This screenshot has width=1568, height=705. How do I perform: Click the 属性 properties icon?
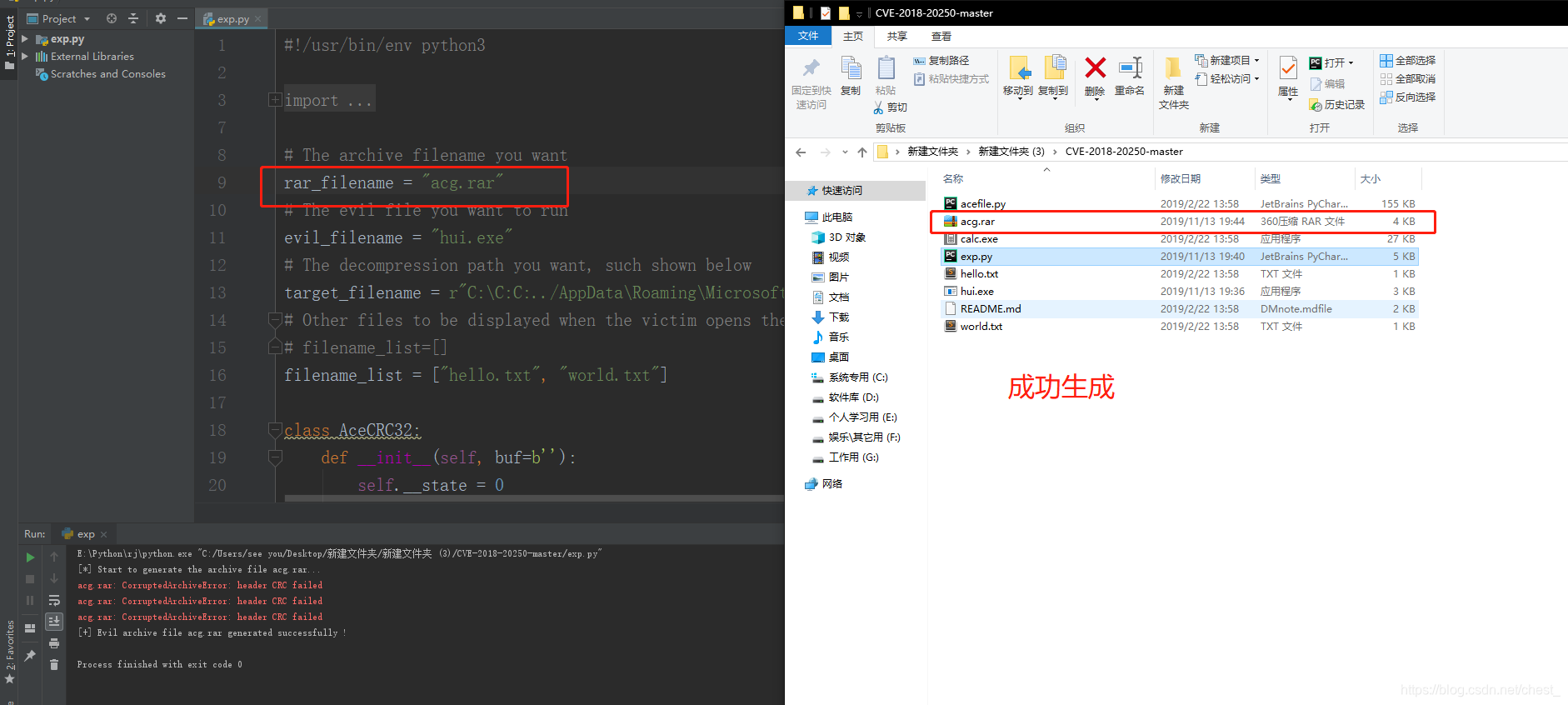[1288, 67]
